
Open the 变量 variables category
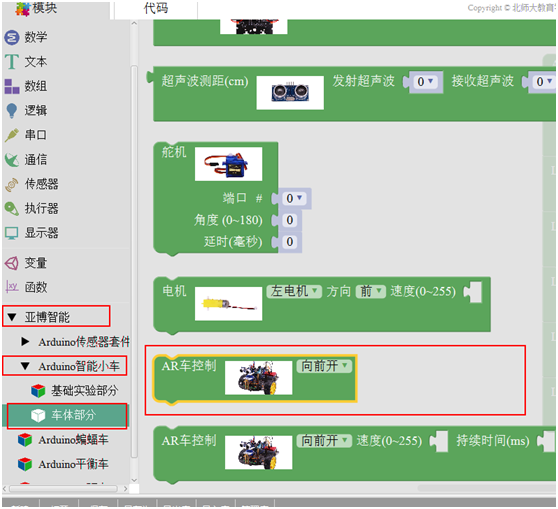(x=25, y=263)
